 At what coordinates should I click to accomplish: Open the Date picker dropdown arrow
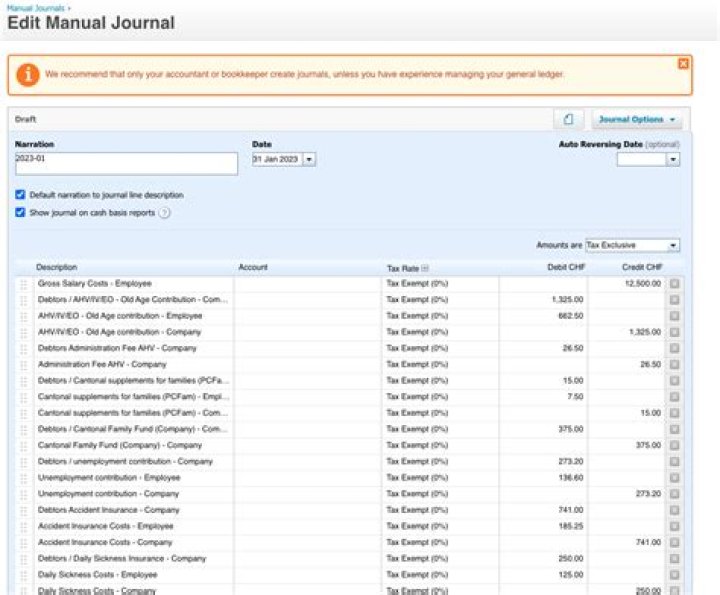tap(309, 159)
